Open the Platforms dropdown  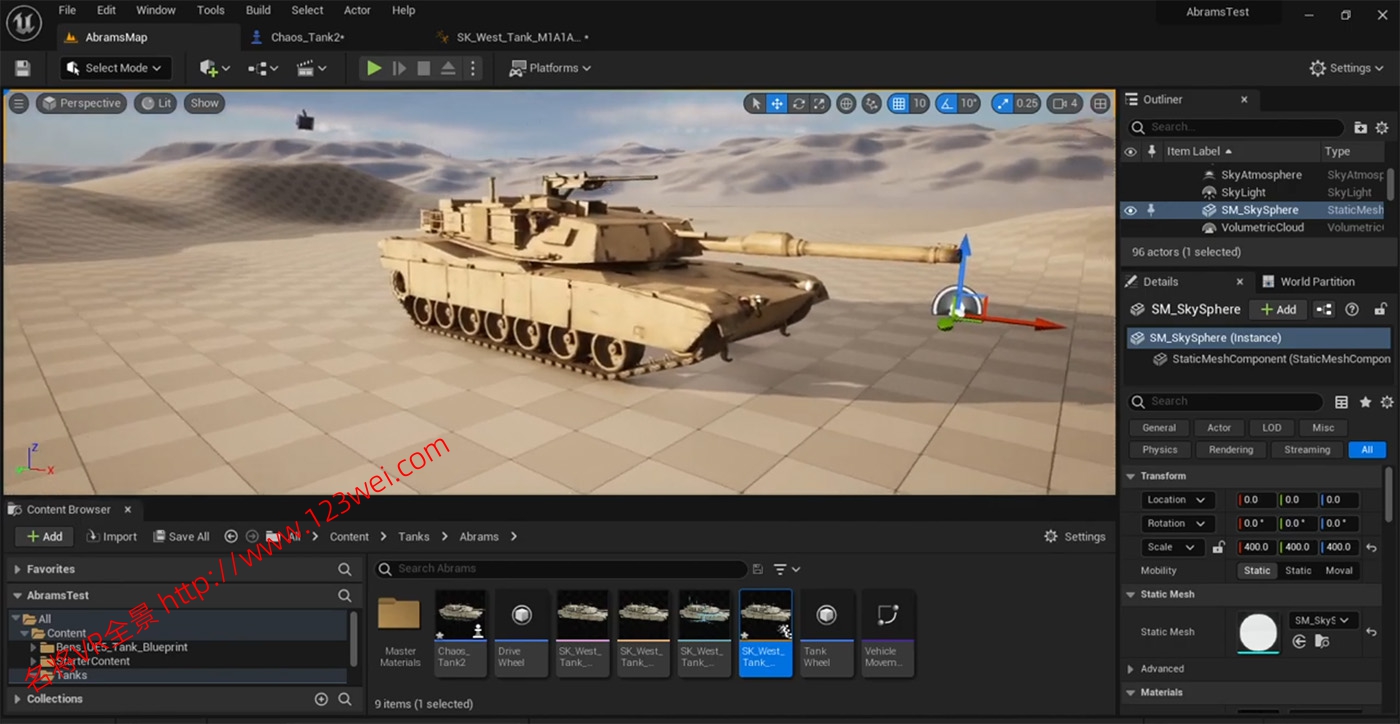pos(550,68)
